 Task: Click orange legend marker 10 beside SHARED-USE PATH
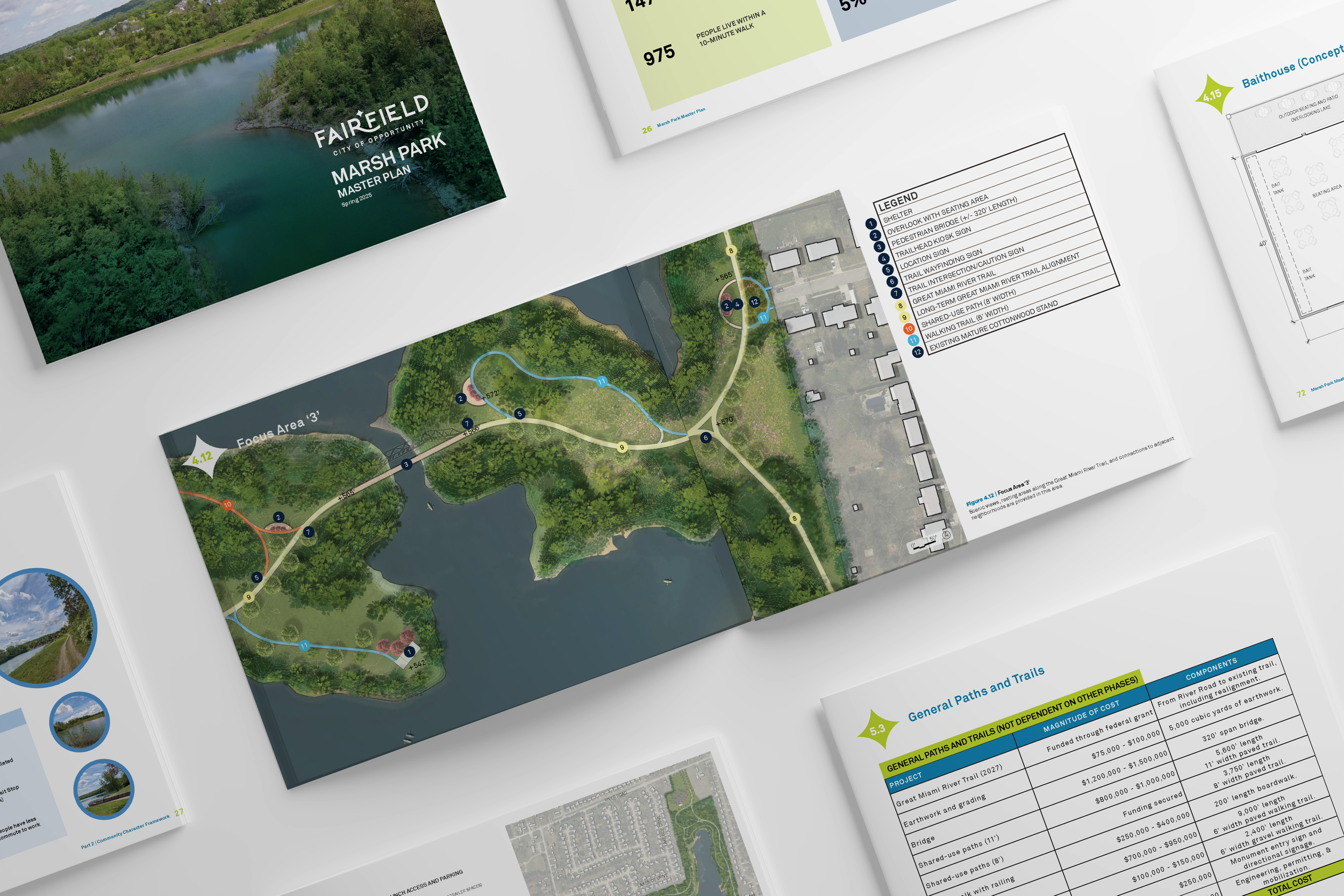pos(909,328)
